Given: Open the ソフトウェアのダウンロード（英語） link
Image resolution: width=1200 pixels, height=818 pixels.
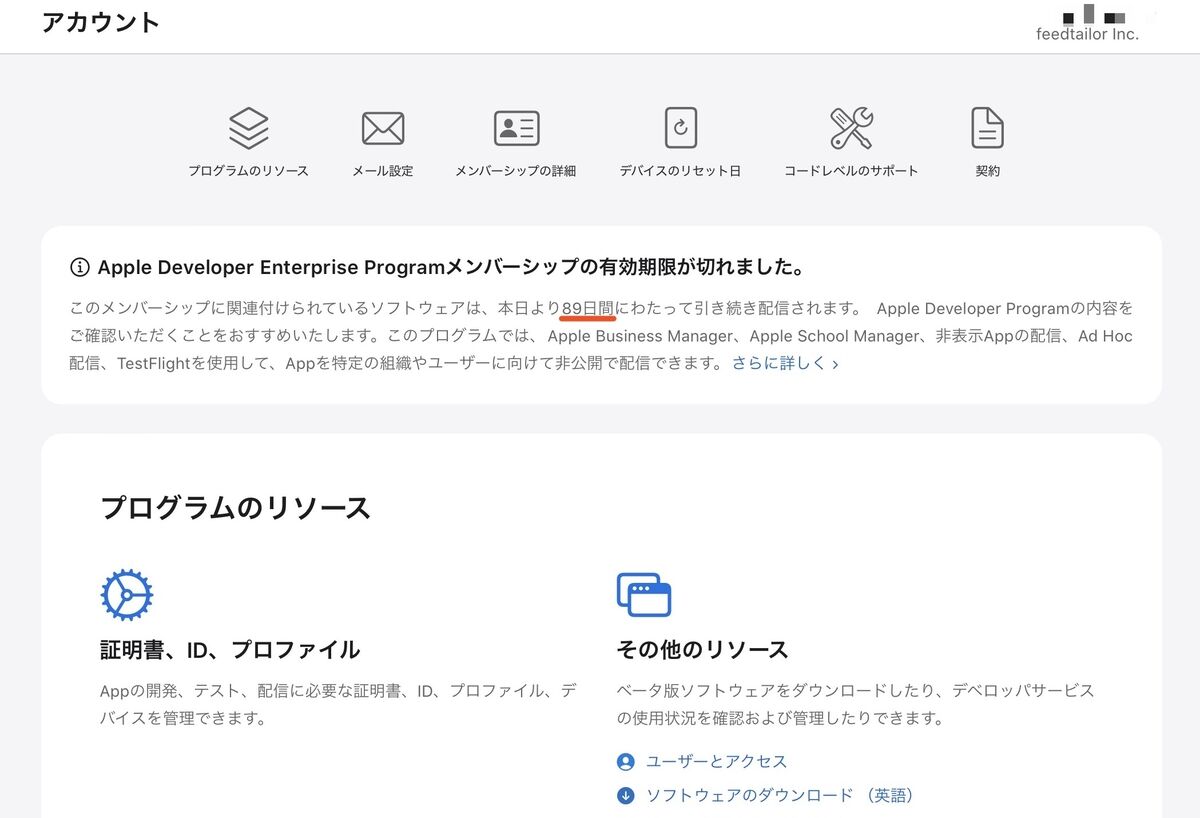Looking at the screenshot, I should (780, 796).
